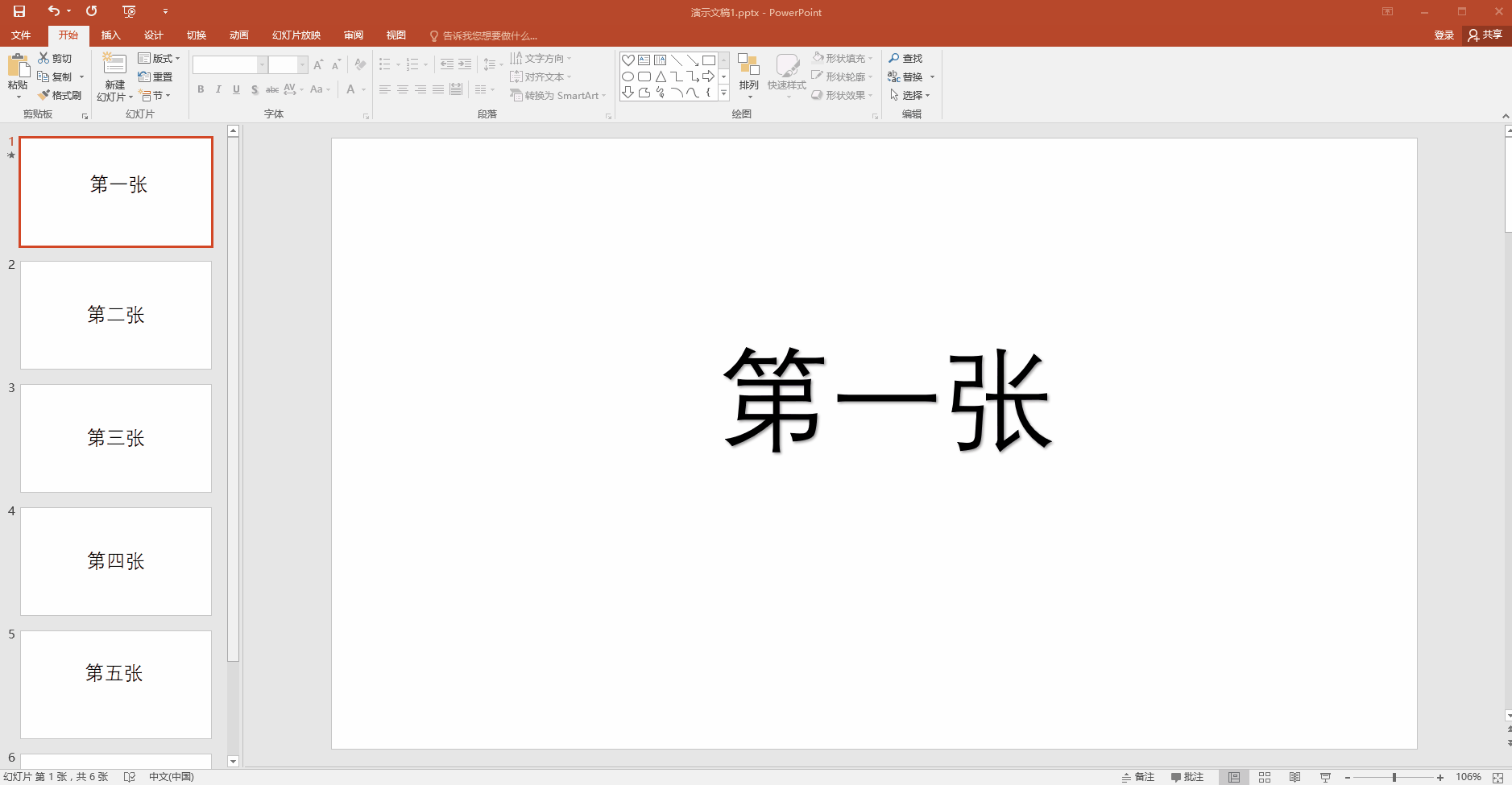Switch to Slide Sorter view
The image size is (1512, 785).
tap(1265, 777)
